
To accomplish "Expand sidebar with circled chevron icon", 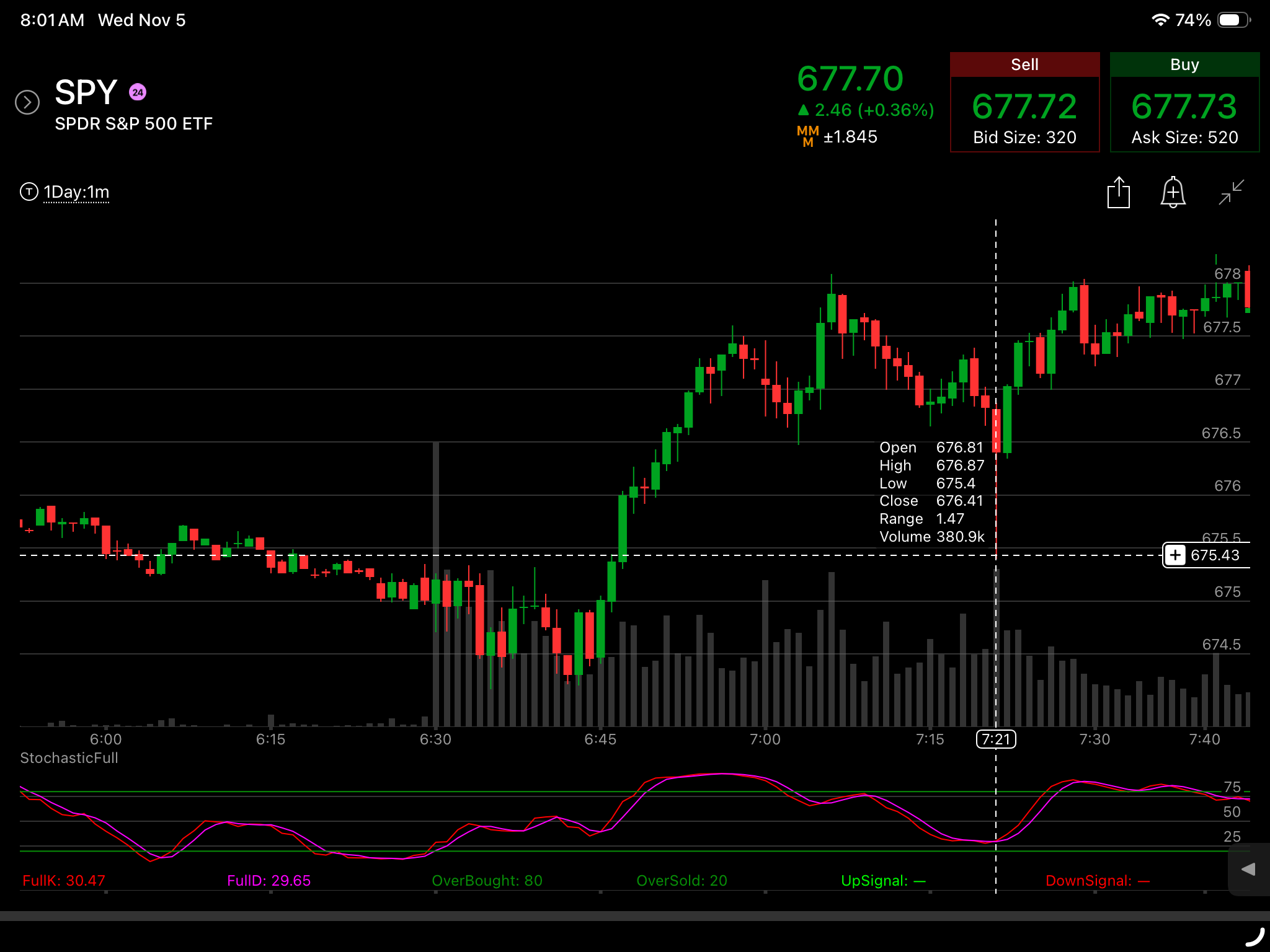I will [27, 102].
